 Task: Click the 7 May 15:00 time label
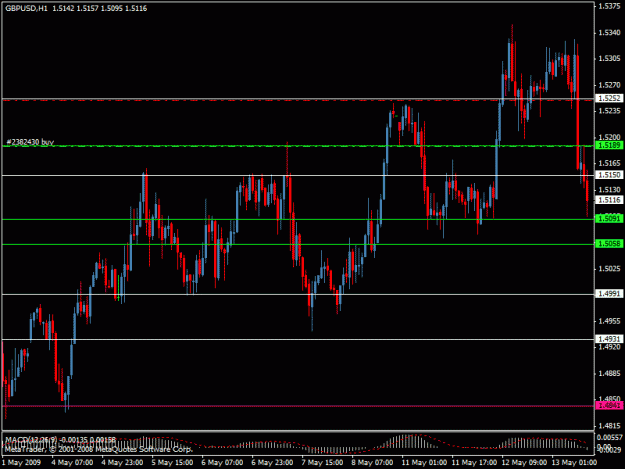point(322,463)
